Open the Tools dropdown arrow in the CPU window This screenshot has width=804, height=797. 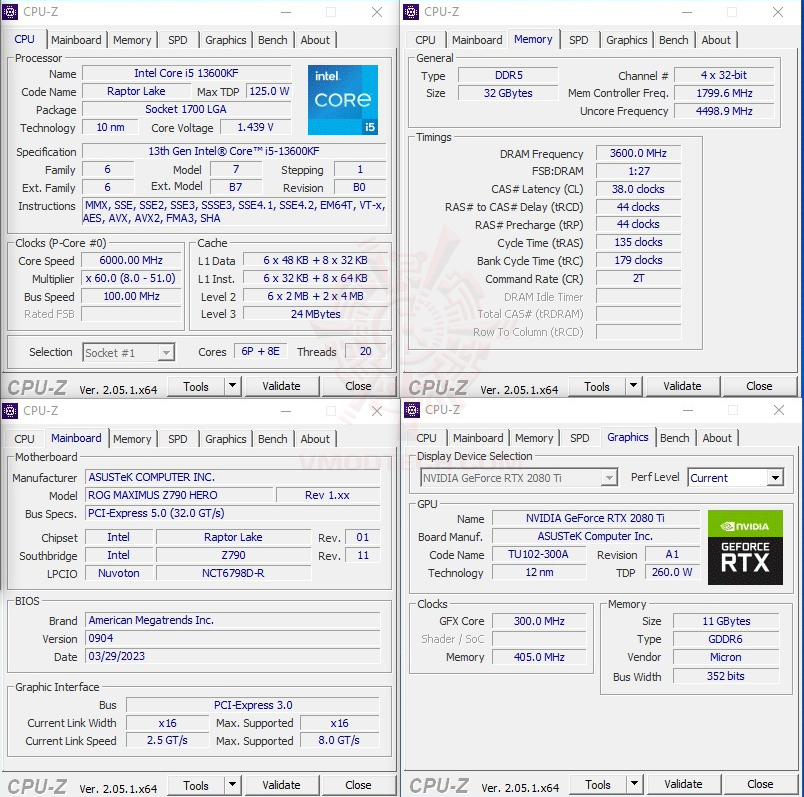[x=231, y=386]
